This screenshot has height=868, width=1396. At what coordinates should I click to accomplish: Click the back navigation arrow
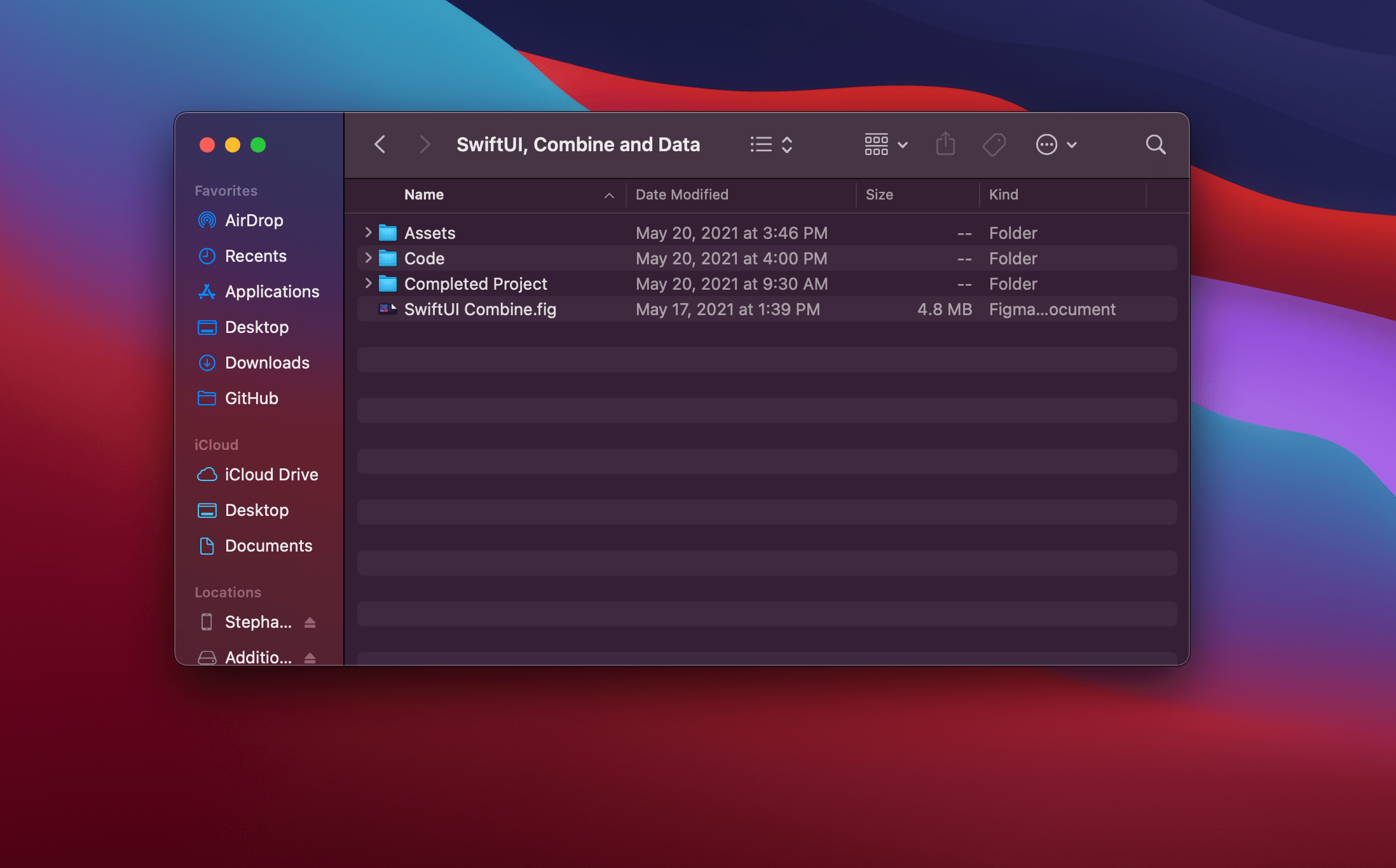coord(380,145)
